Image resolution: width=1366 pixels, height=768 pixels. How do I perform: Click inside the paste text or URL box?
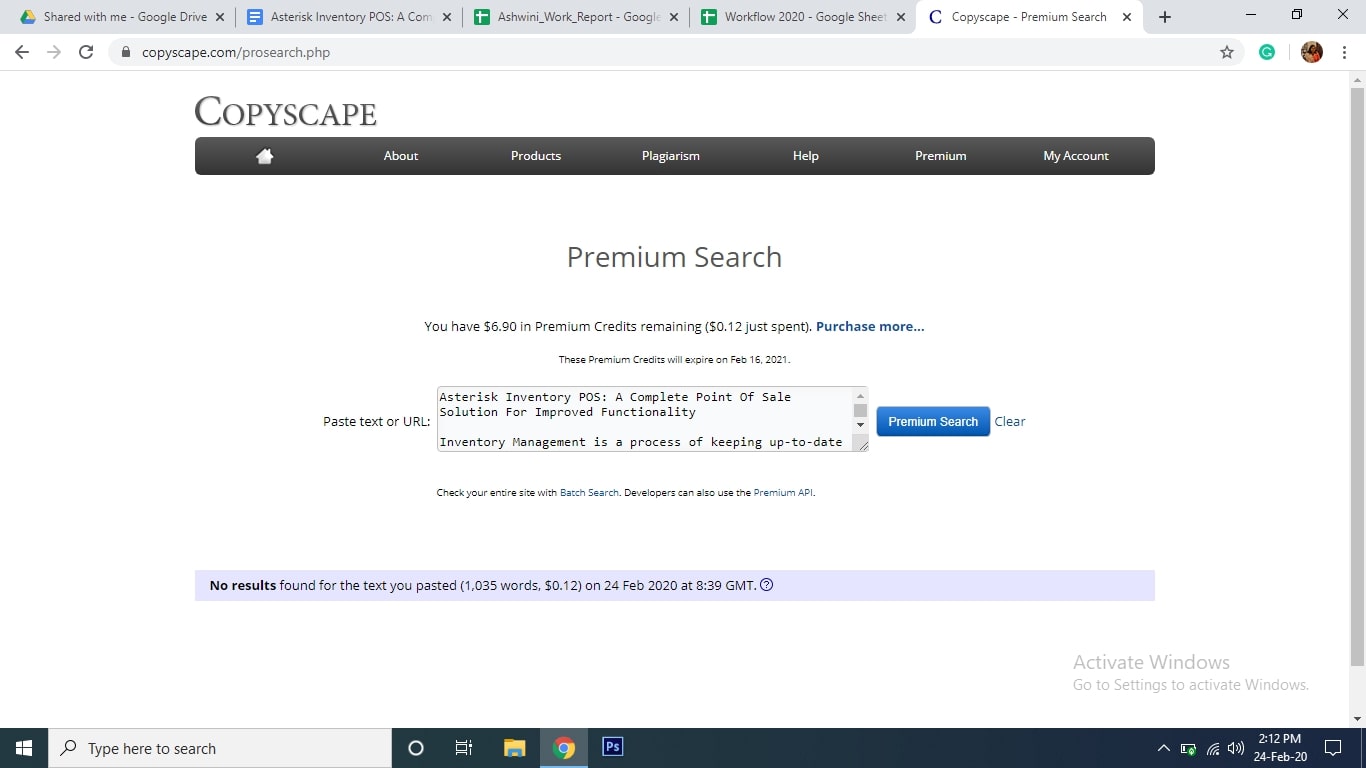click(x=645, y=419)
